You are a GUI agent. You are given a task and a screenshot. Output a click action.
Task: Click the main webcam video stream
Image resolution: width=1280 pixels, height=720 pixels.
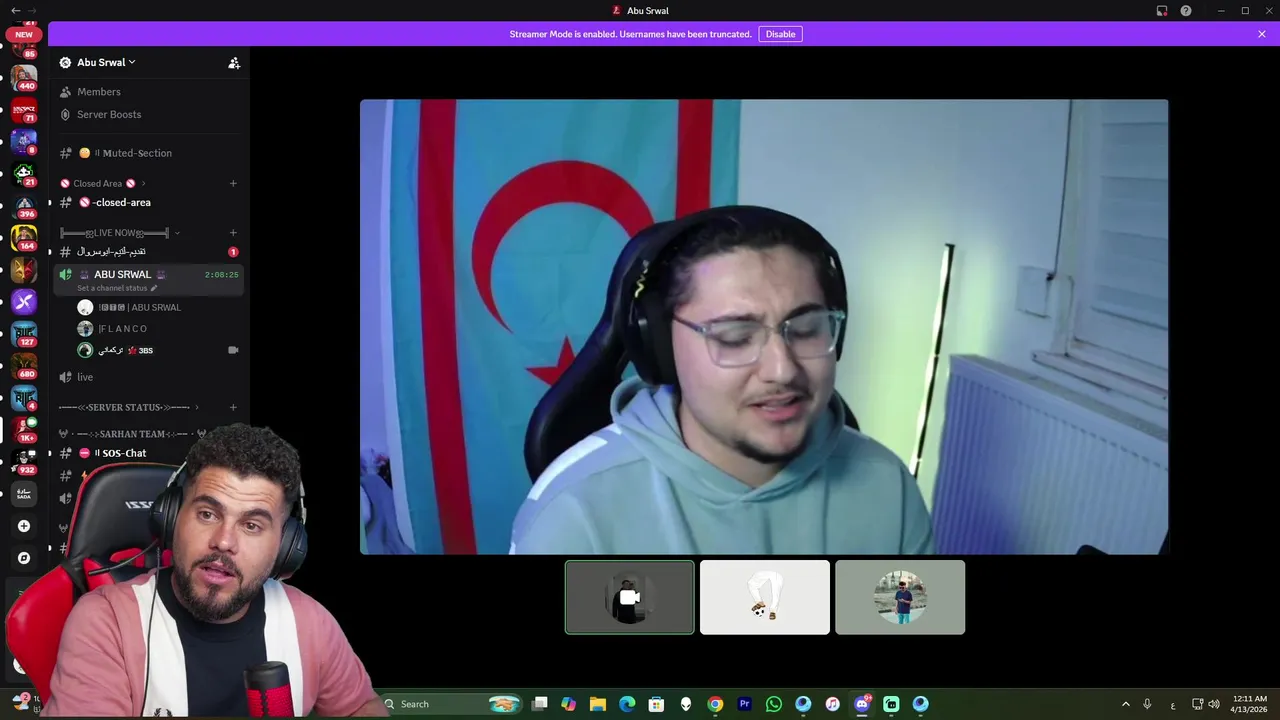coord(764,326)
